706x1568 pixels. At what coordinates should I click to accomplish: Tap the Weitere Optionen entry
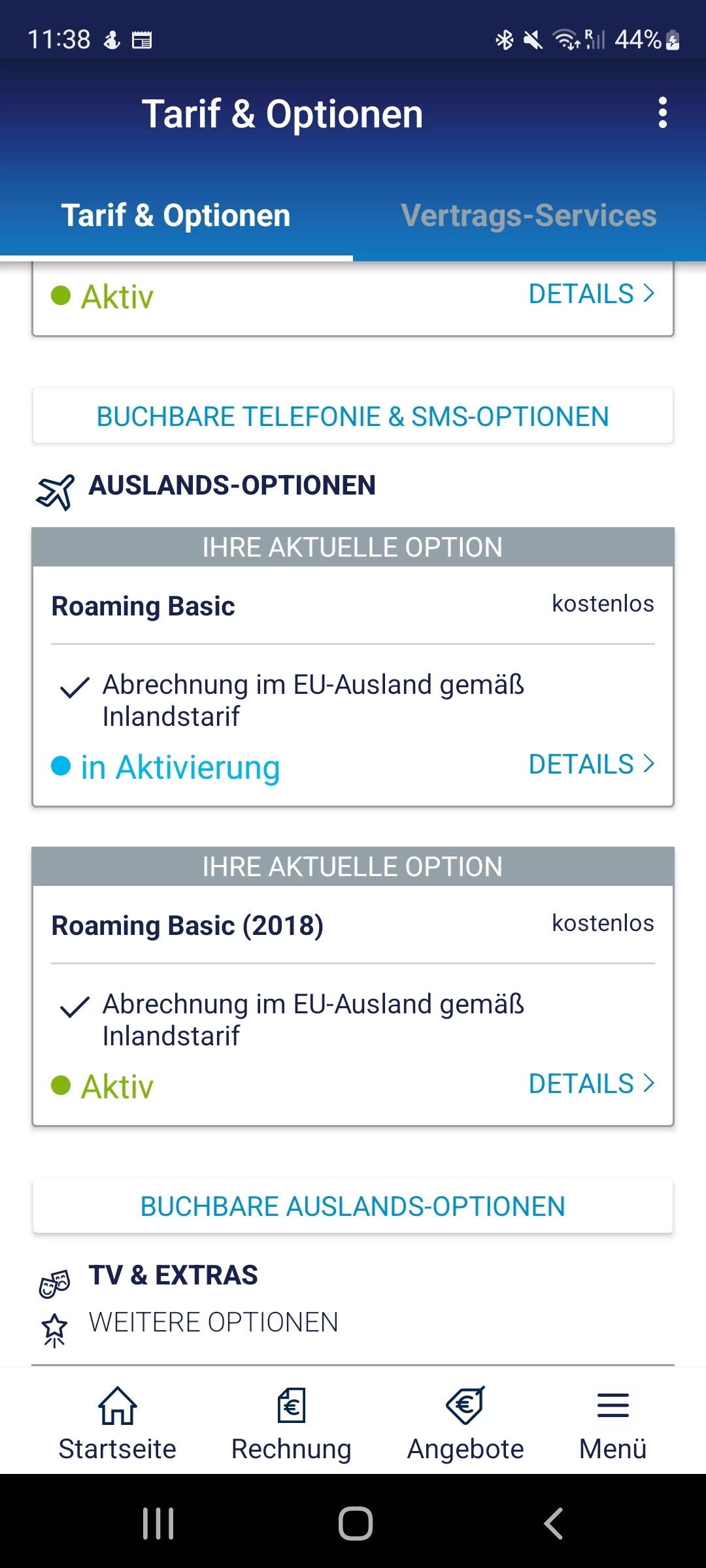point(214,1322)
